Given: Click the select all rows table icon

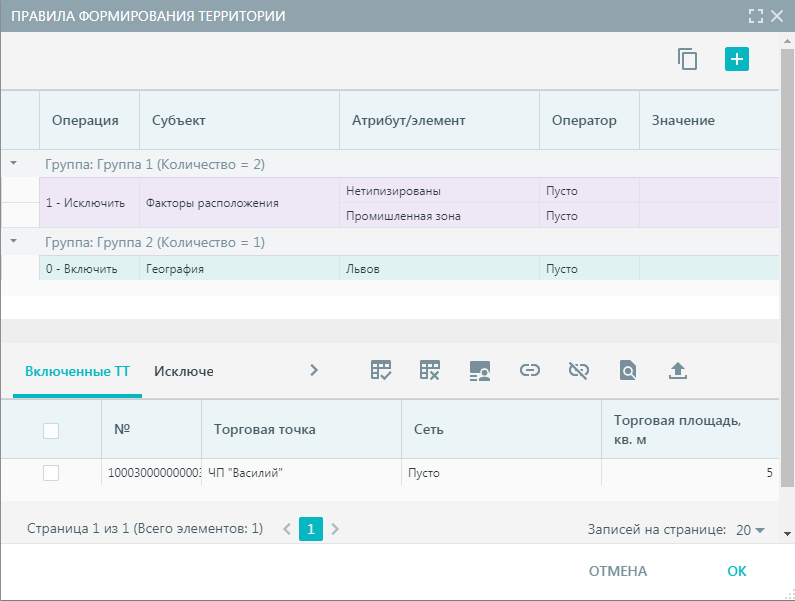Looking at the screenshot, I should tap(381, 370).
